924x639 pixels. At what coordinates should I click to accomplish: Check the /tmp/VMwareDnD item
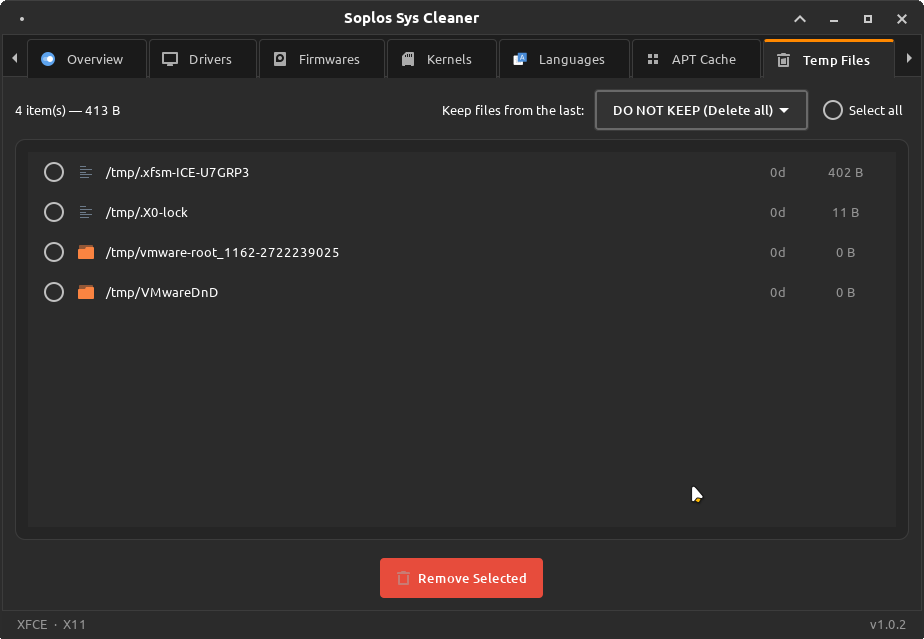[54, 292]
